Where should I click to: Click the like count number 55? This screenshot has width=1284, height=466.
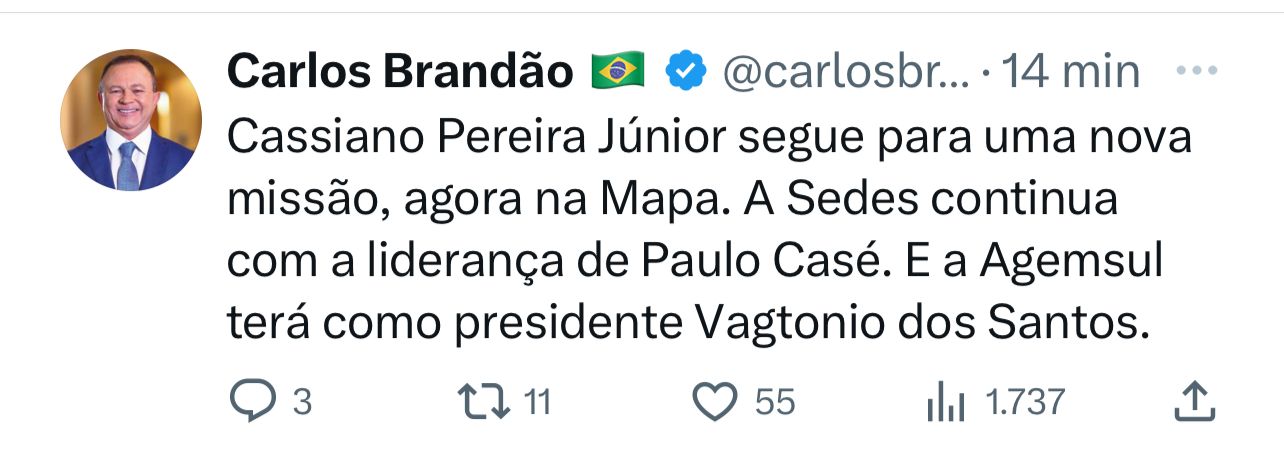click(775, 403)
